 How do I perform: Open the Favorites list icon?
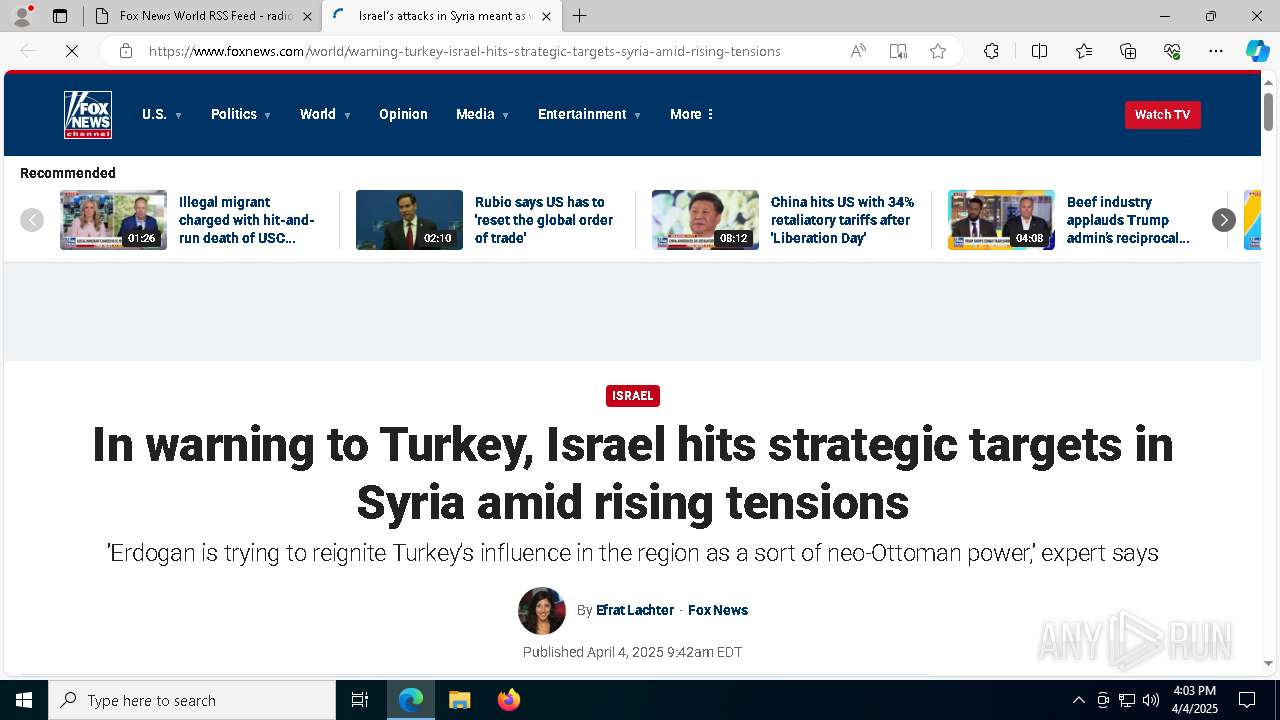(1084, 51)
